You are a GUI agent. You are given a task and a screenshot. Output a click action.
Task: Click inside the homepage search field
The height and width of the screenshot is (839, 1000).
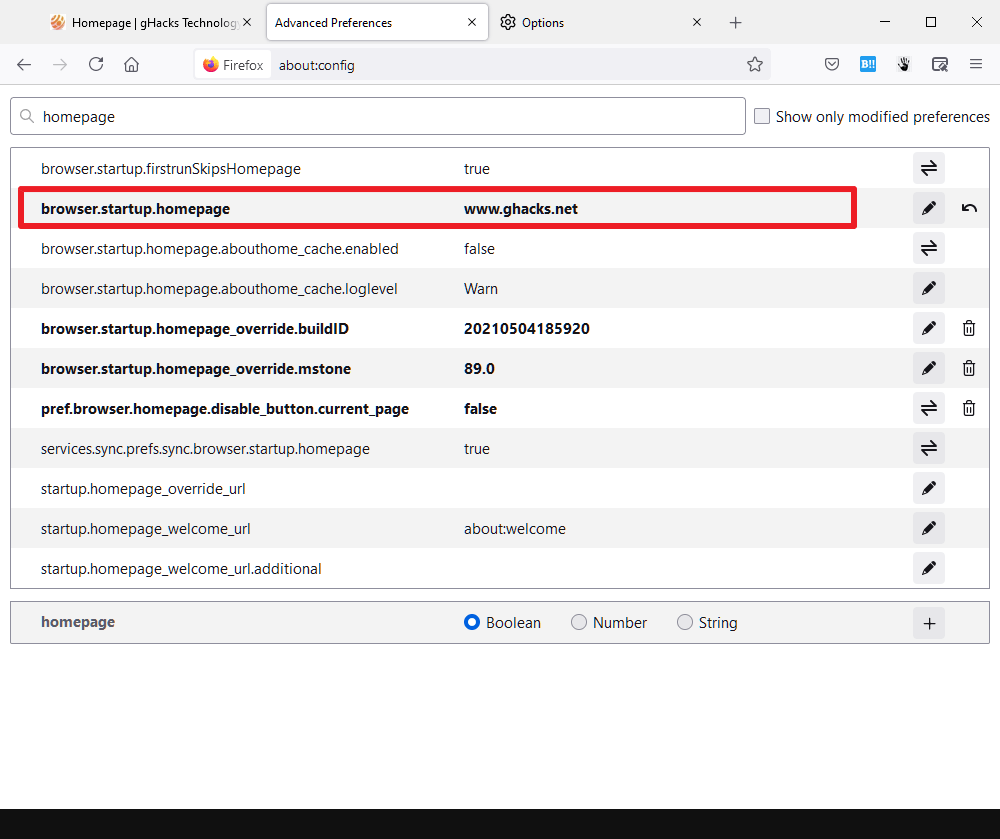(378, 116)
